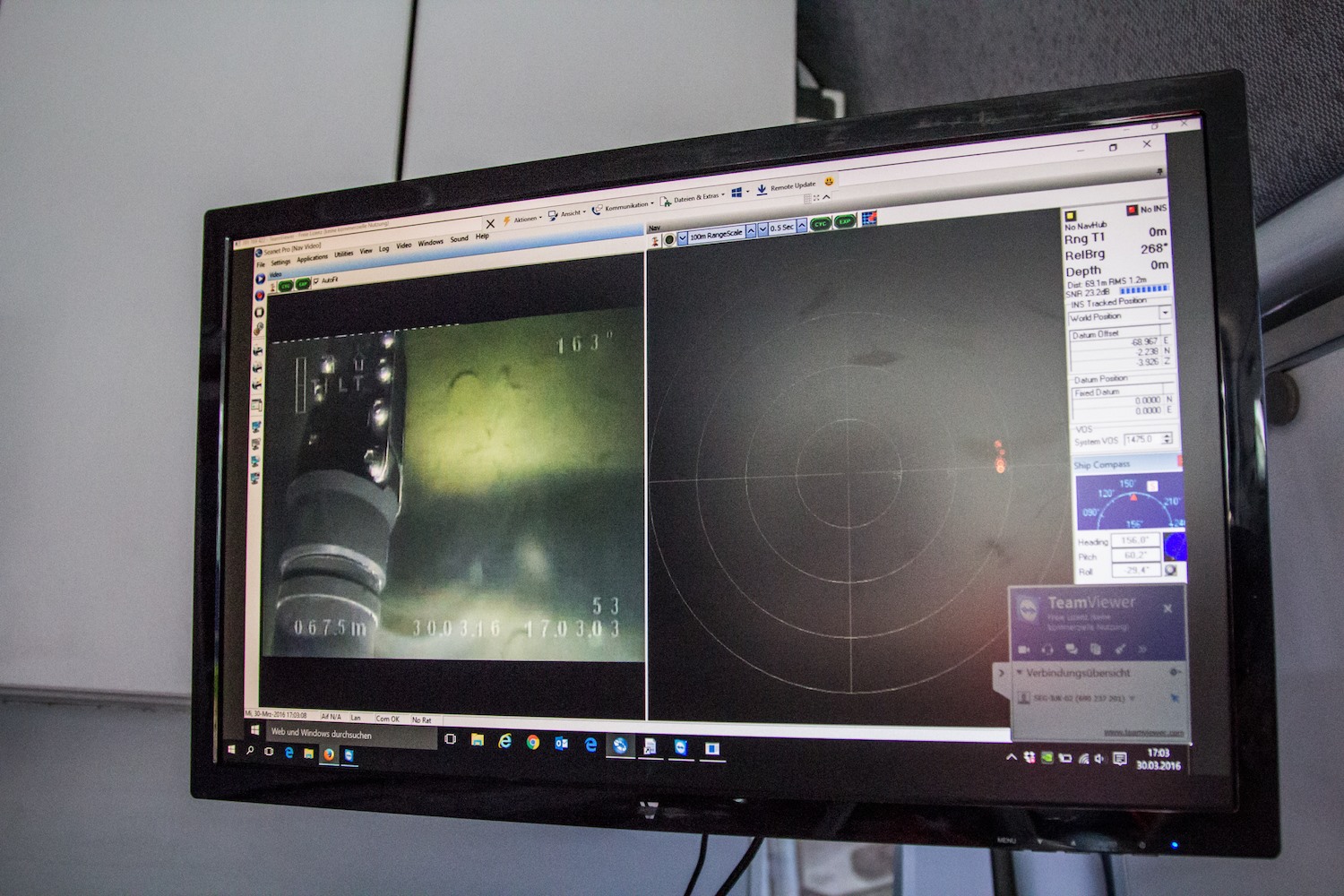Click the No INS red indicator
The image size is (1344, 896).
pos(1132,210)
